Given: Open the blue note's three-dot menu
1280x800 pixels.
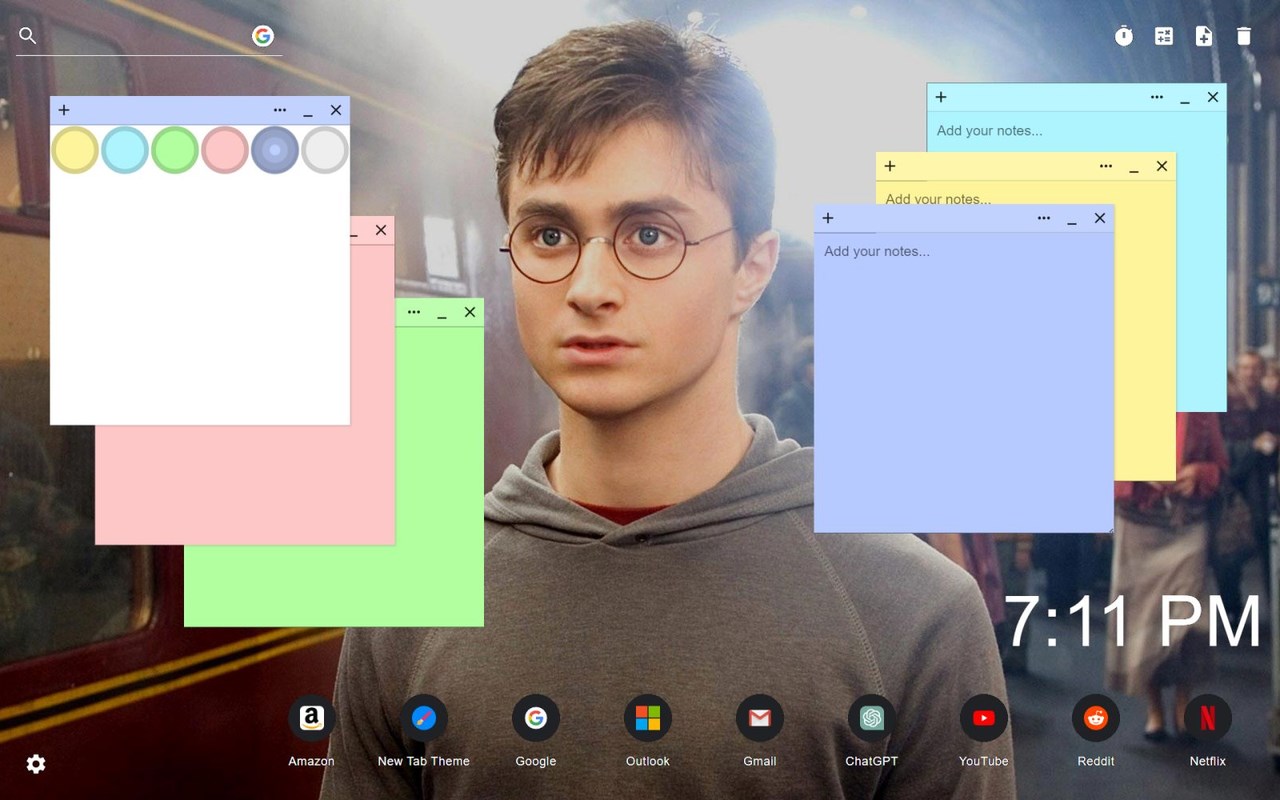Looking at the screenshot, I should pos(1044,218).
